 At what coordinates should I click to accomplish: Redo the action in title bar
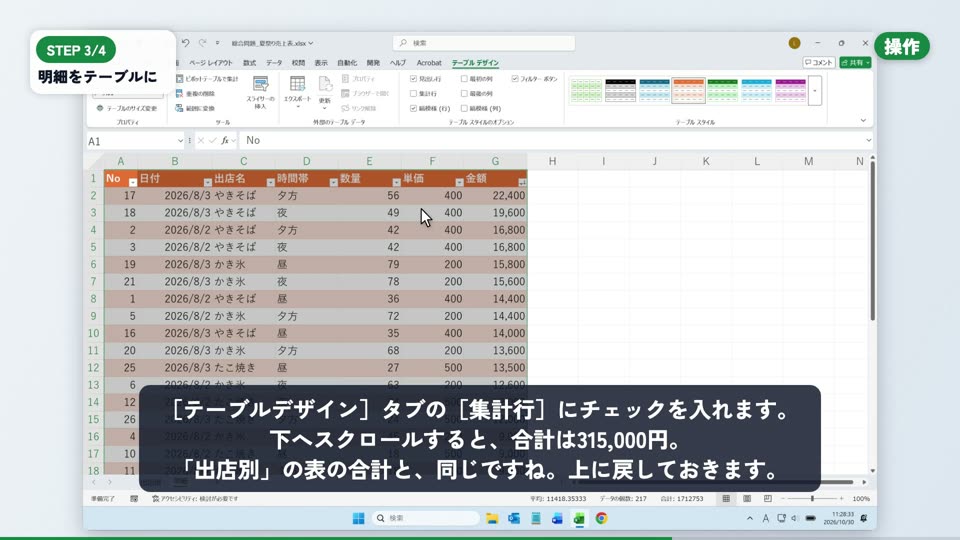coord(202,43)
